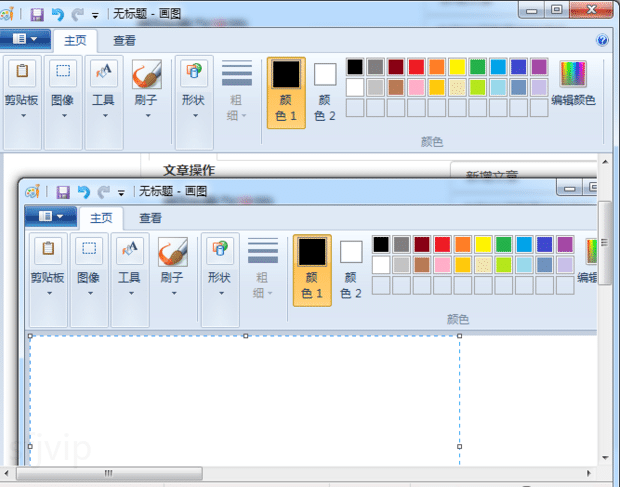Click the Save floppy icon in the lower Paint window

(x=63, y=192)
